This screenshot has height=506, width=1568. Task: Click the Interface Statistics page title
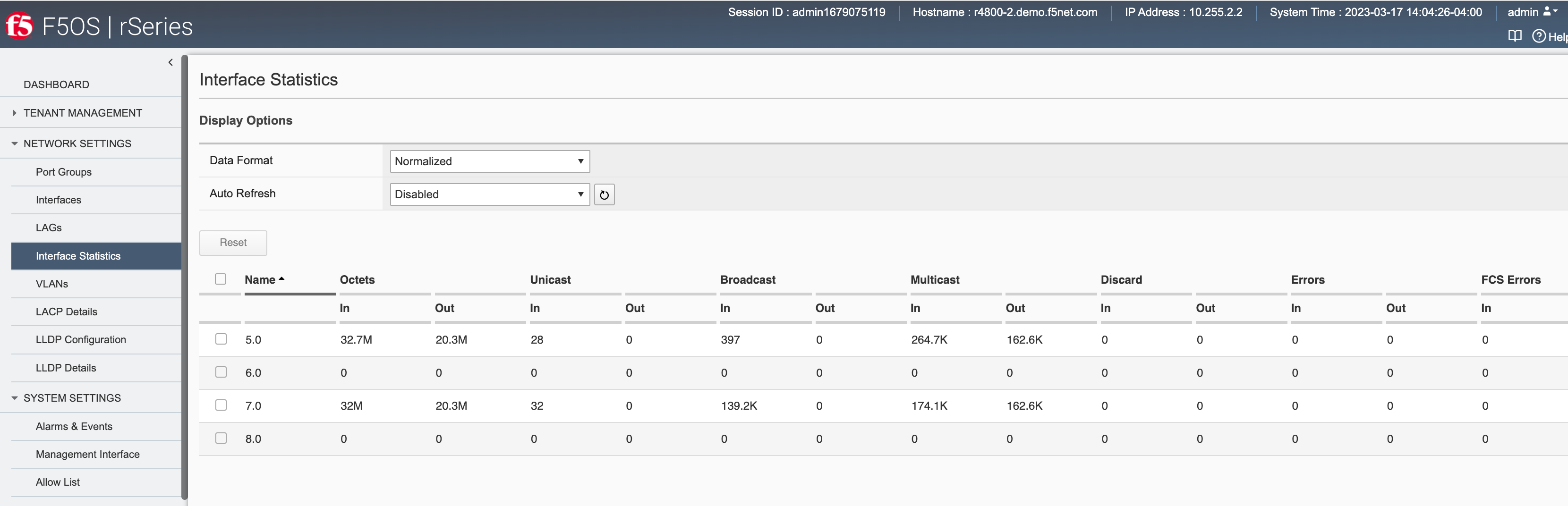[268, 80]
